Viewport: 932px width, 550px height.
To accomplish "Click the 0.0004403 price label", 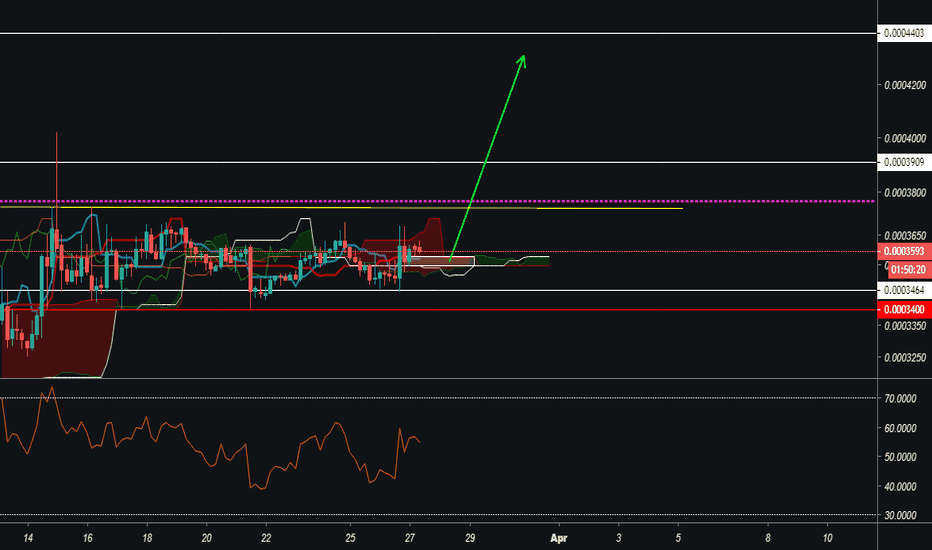I will coord(904,33).
